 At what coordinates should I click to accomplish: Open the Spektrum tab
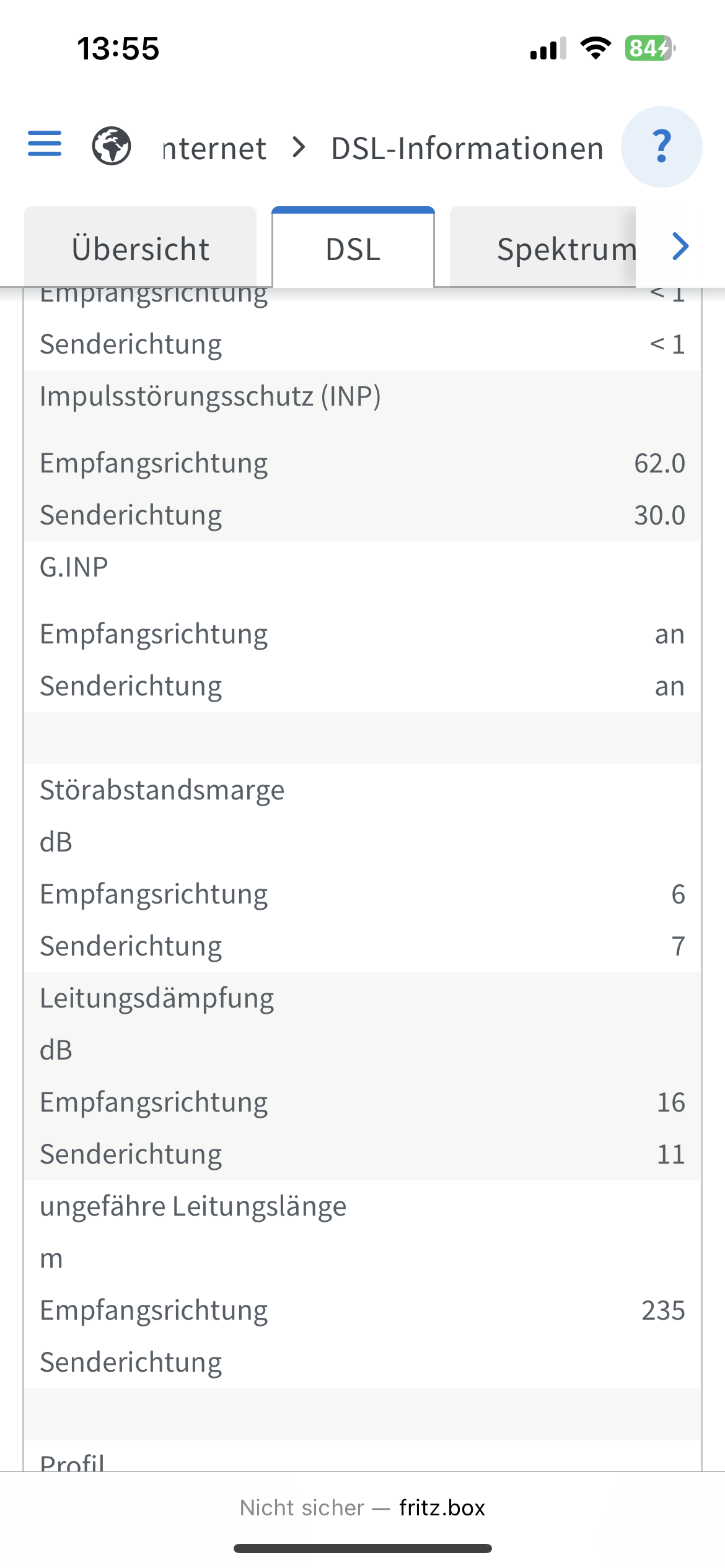558,249
